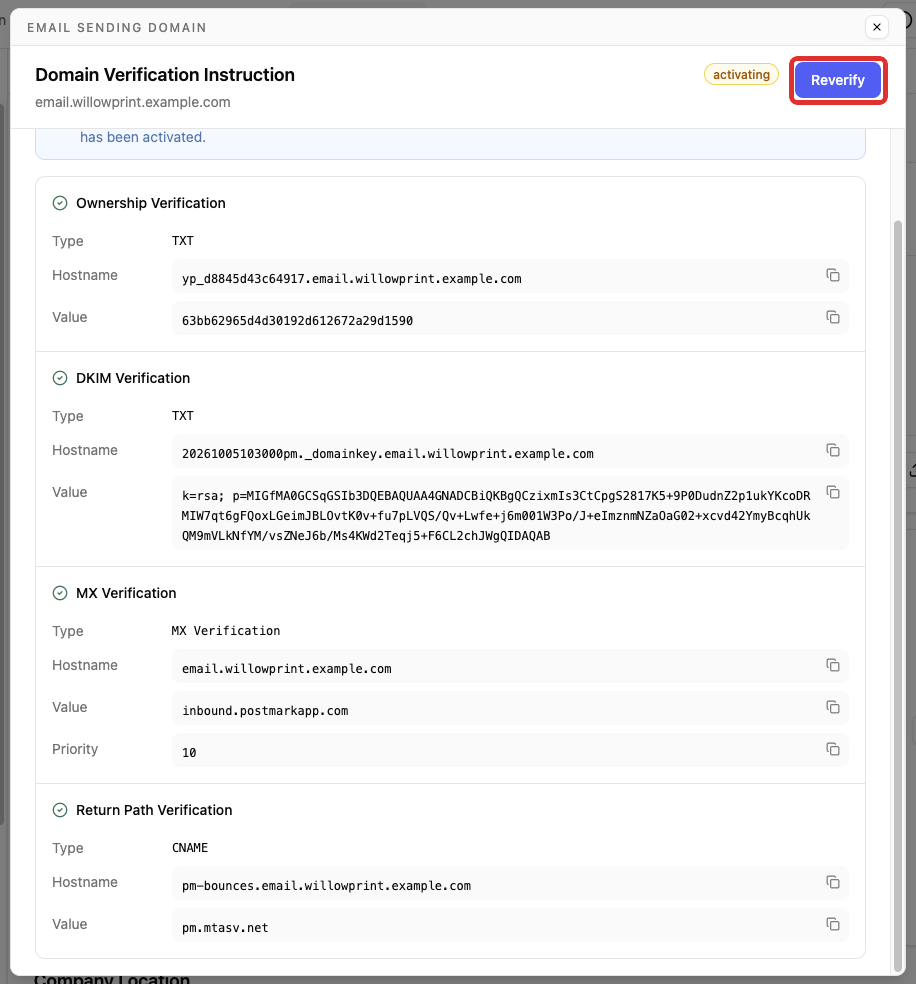The height and width of the screenshot is (984, 916).
Task: Click the dialog's vertical scrollbar
Action: [x=898, y=596]
